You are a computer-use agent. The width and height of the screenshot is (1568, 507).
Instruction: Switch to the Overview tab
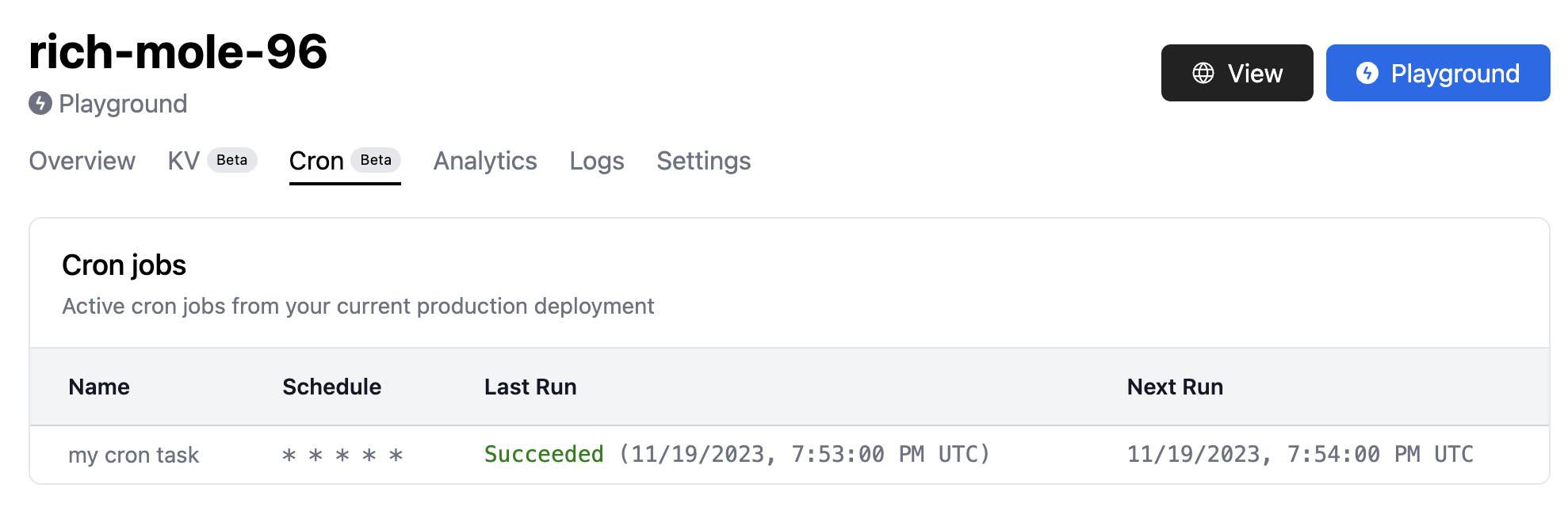[x=81, y=161]
